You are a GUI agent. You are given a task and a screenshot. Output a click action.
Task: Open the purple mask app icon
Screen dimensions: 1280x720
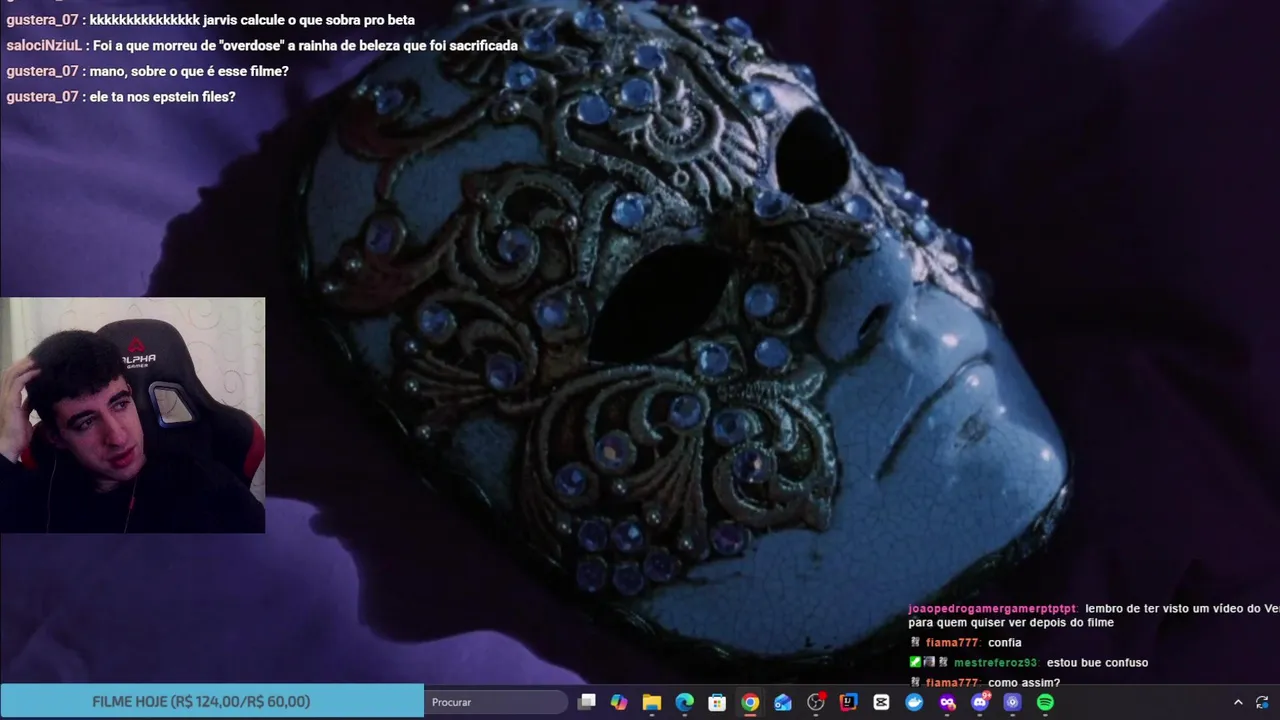pyautogui.click(x=947, y=702)
